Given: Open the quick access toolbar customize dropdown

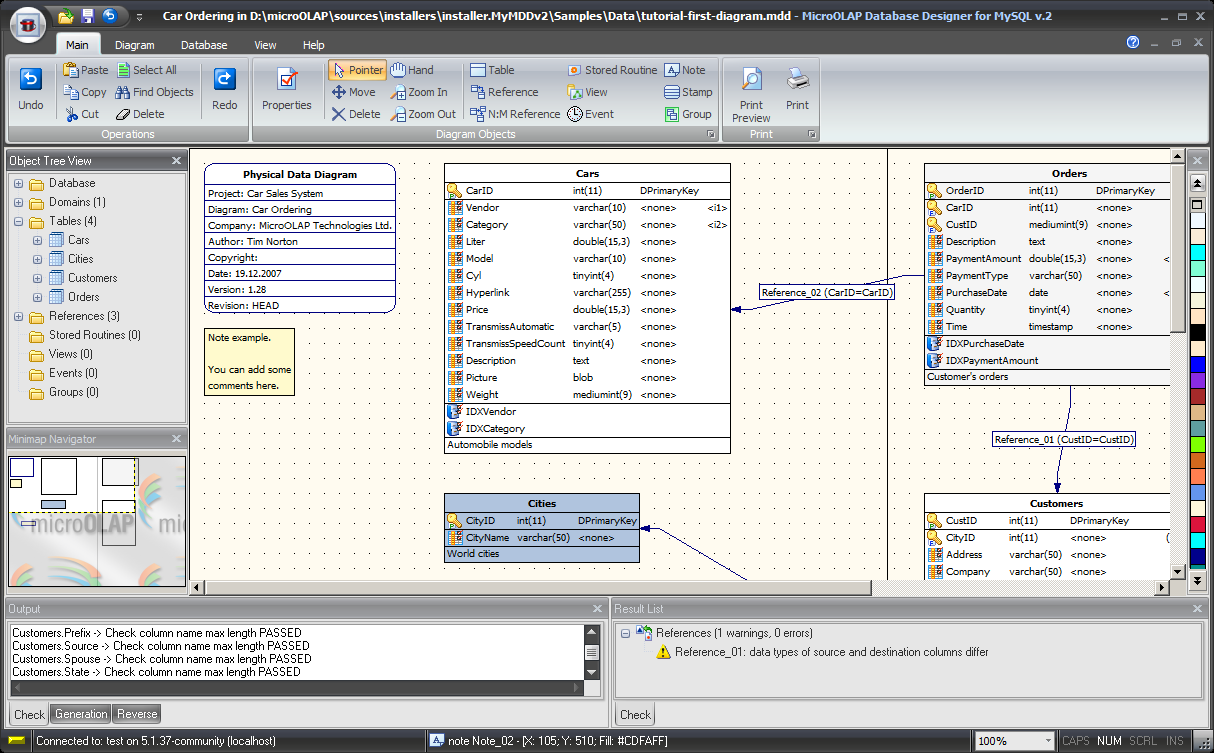Looking at the screenshot, I should [x=139, y=17].
